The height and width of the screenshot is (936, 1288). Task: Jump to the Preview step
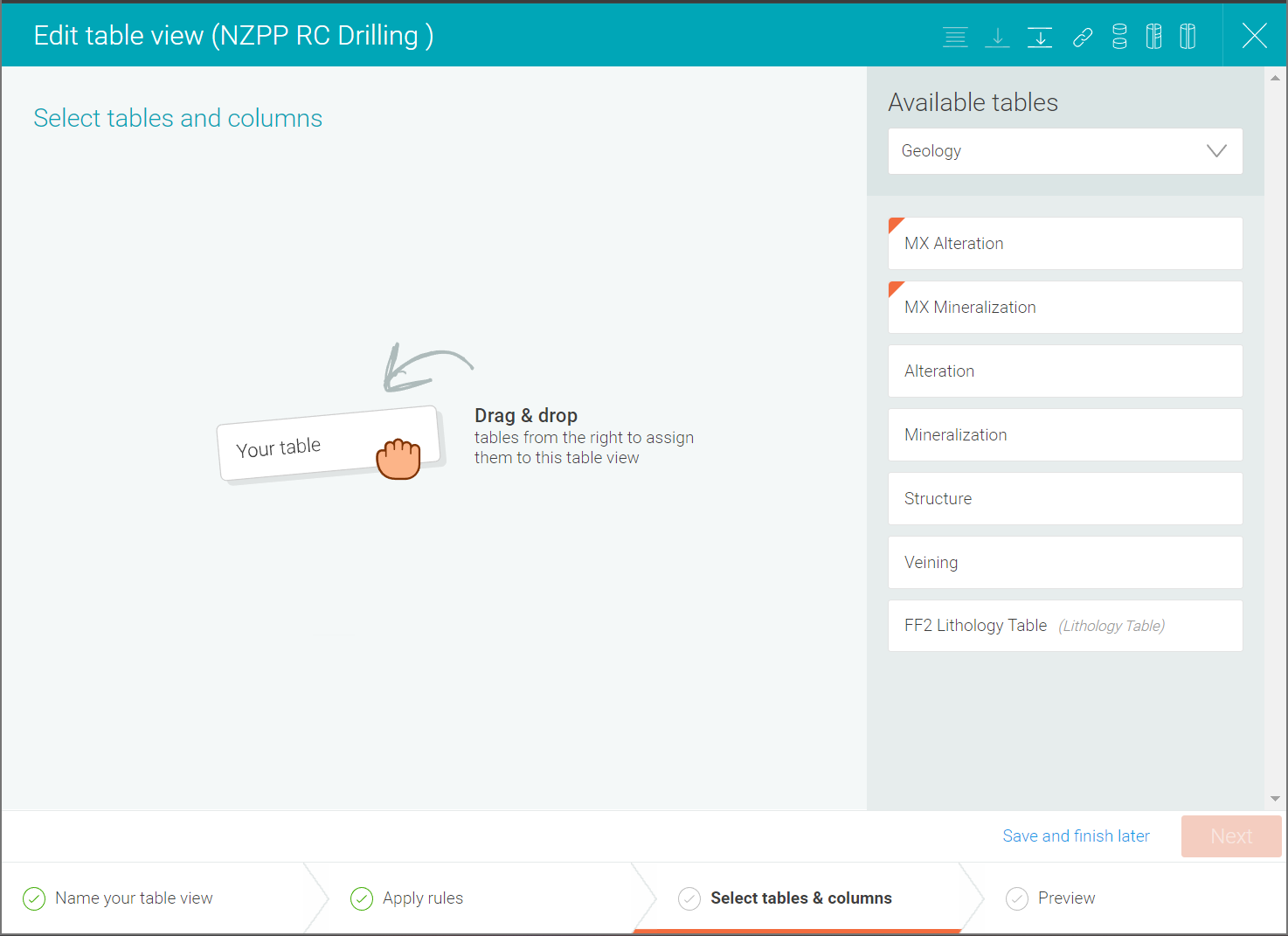(x=1066, y=898)
